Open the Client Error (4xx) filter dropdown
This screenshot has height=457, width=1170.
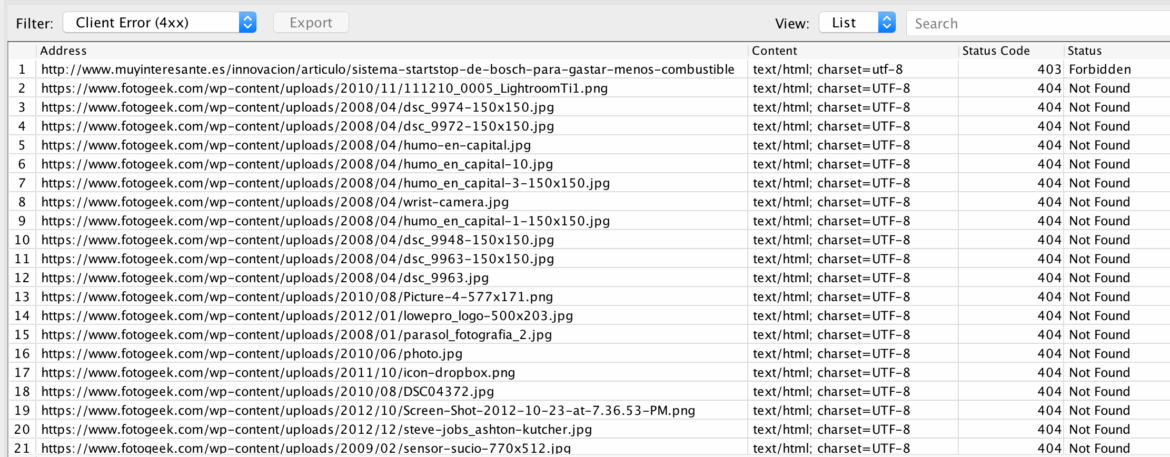[x=159, y=22]
